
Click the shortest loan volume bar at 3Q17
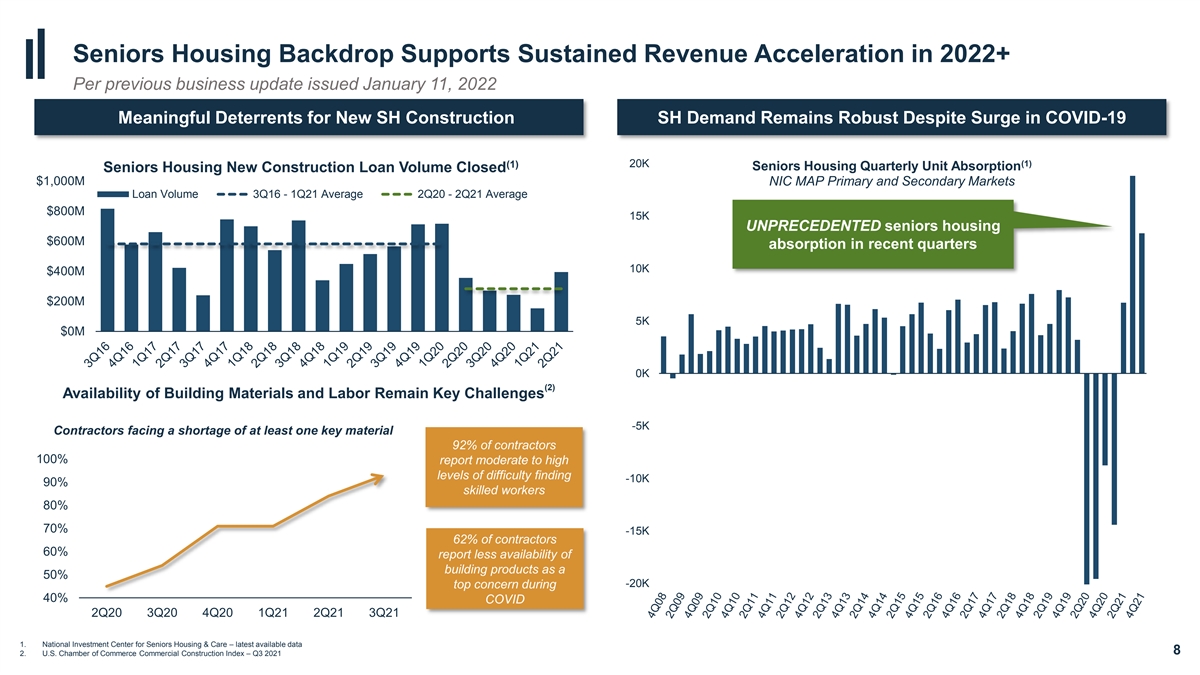[x=203, y=312]
